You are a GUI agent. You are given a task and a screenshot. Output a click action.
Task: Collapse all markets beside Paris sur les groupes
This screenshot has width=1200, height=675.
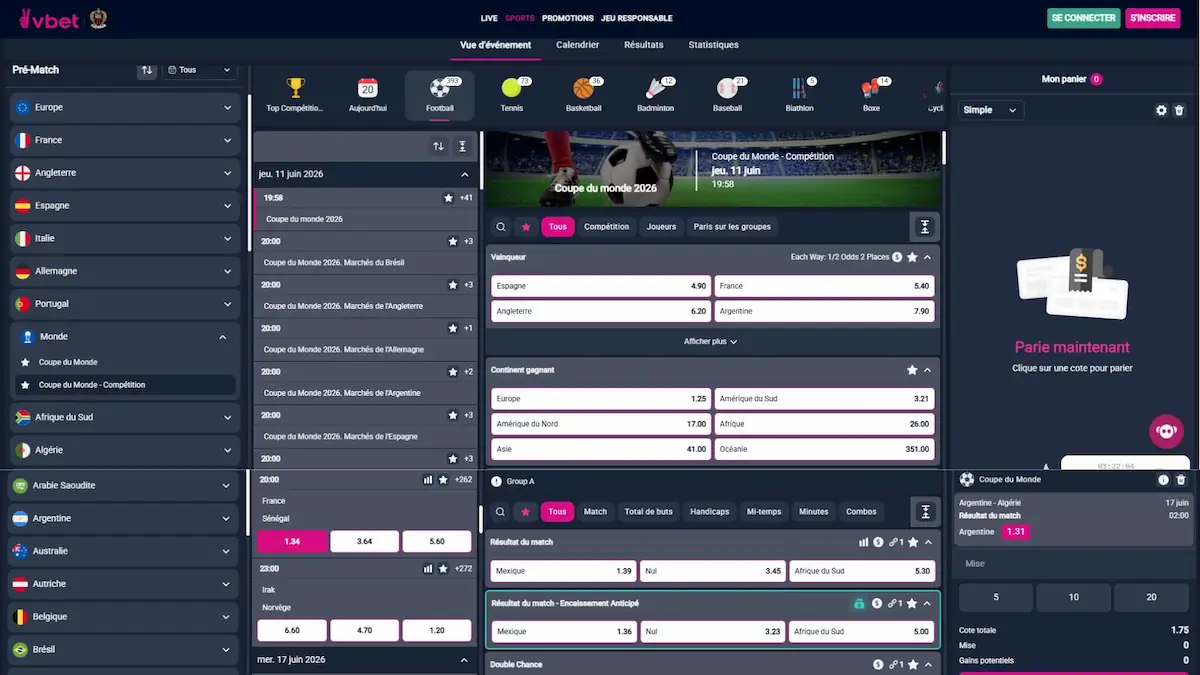click(x=925, y=227)
